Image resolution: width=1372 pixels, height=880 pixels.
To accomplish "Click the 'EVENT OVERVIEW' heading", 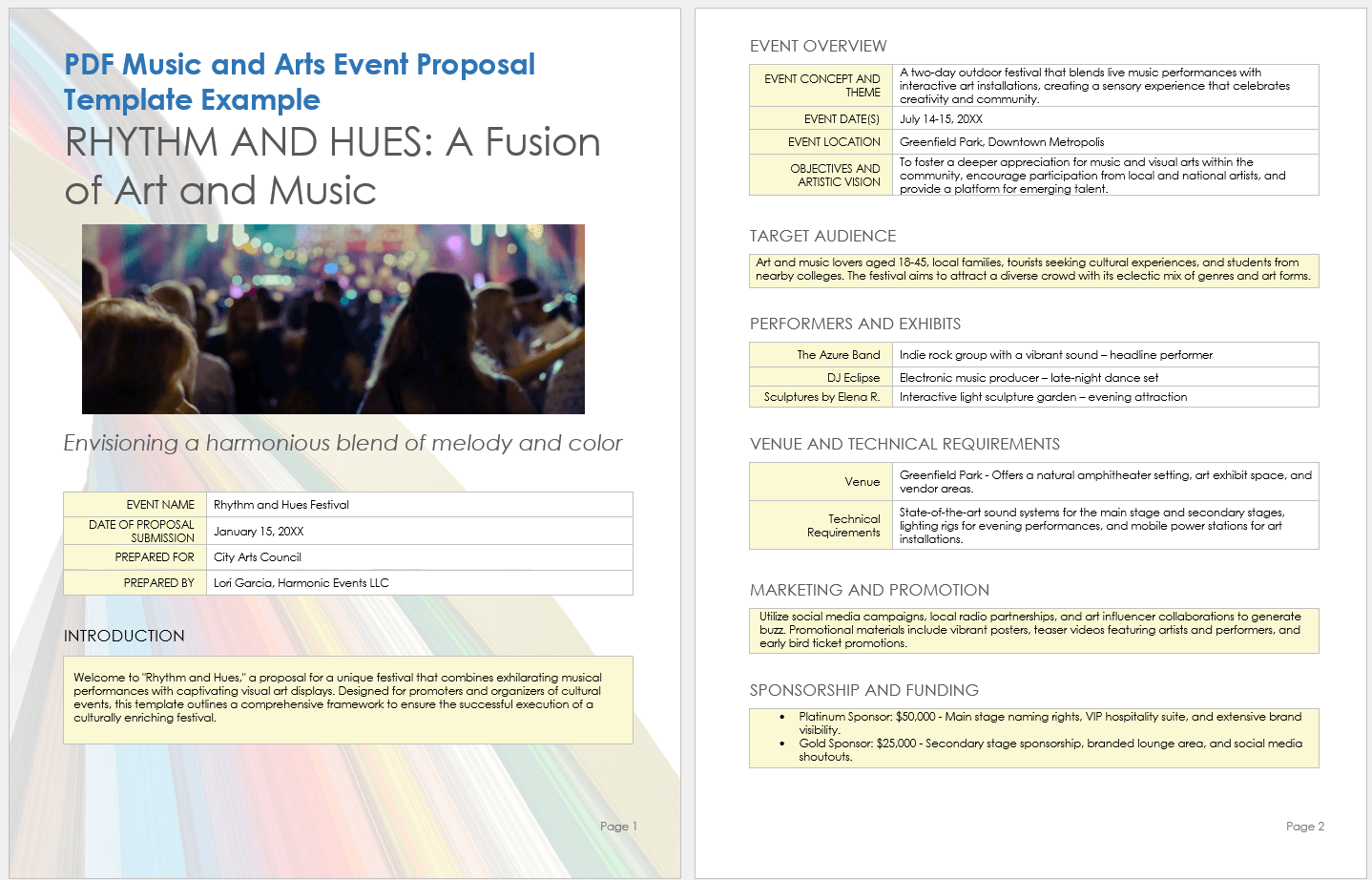I will coord(818,46).
